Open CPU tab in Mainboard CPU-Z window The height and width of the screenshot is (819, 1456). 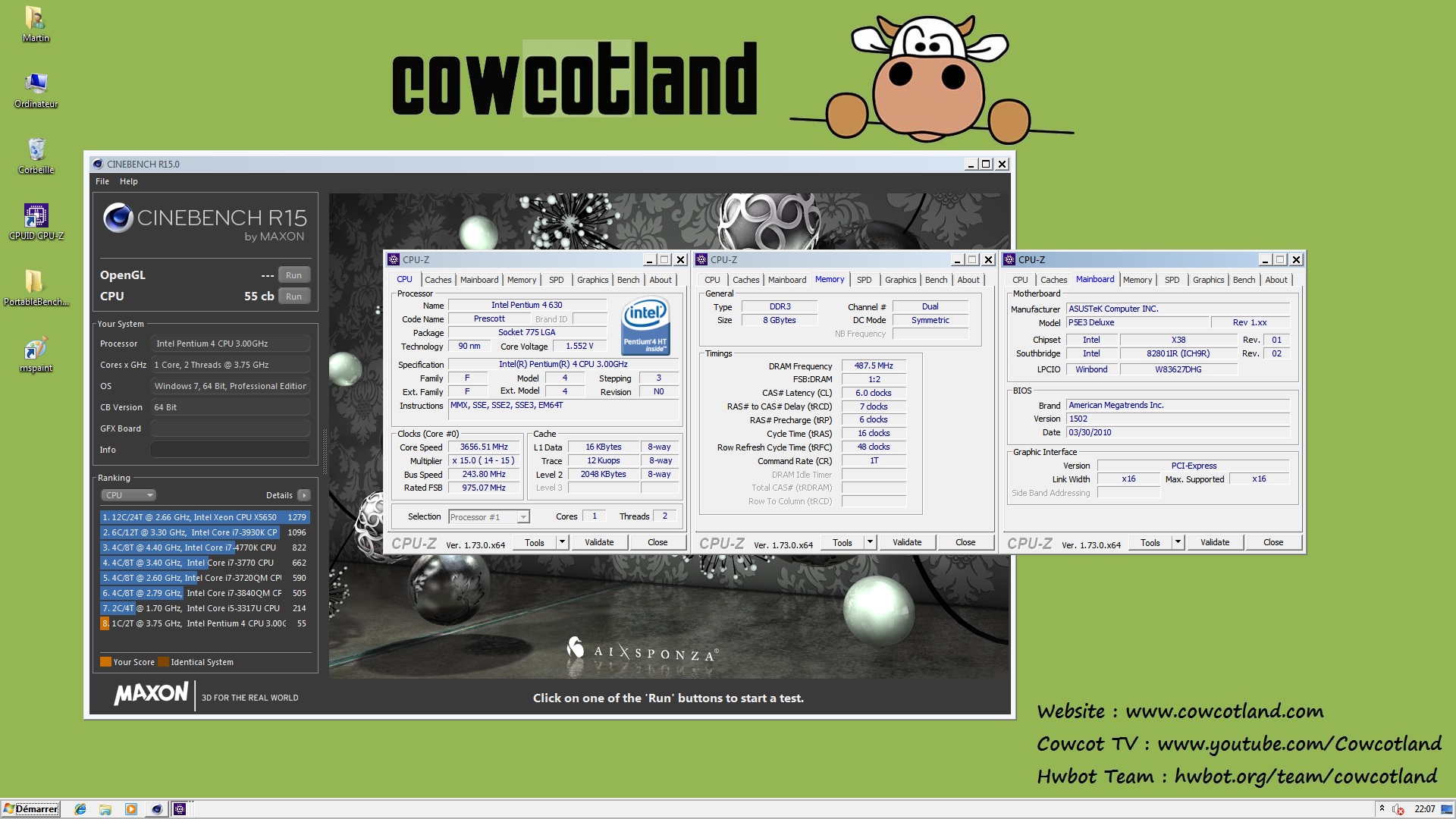tap(1020, 280)
